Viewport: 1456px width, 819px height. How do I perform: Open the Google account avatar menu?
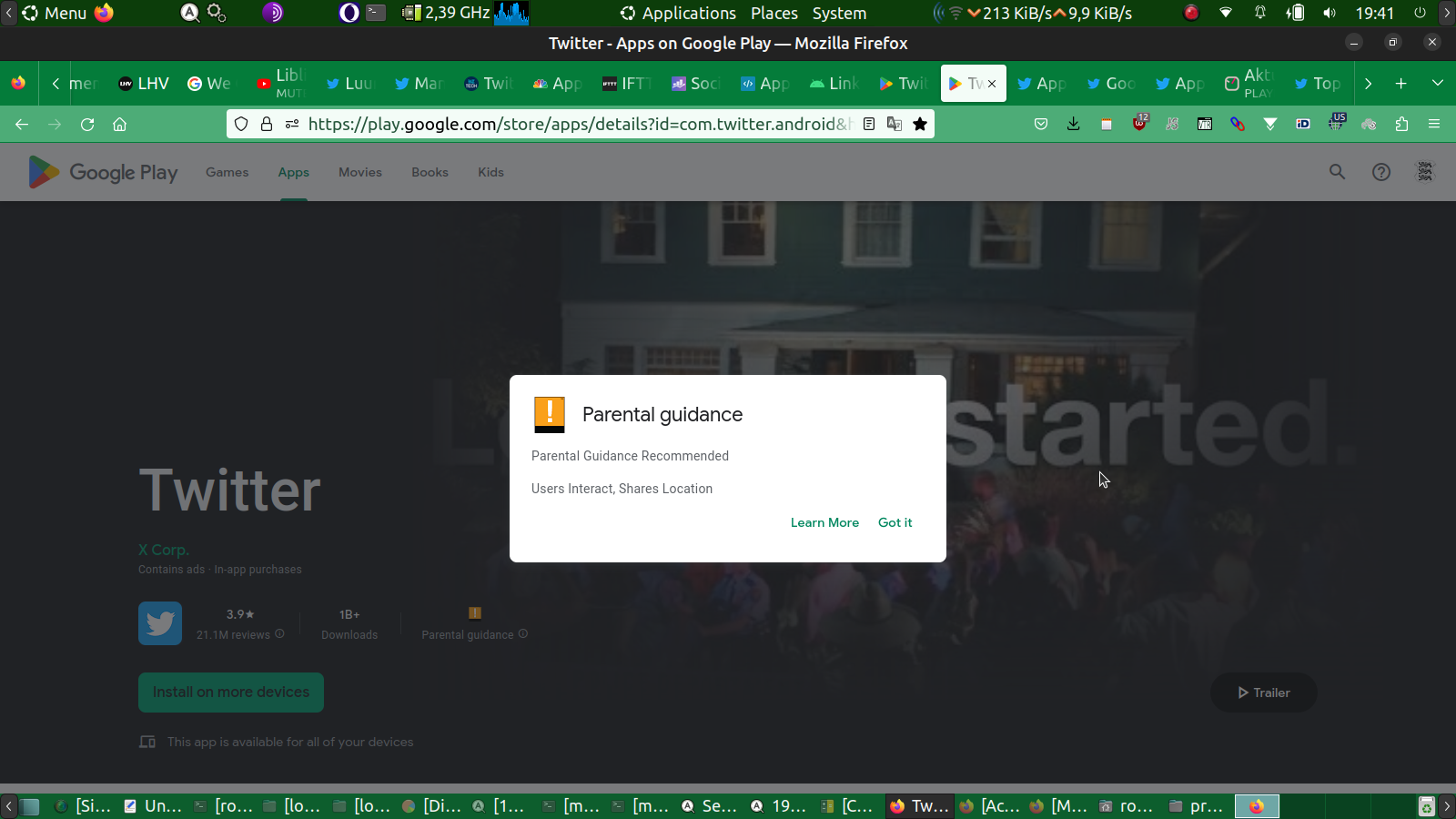point(1425,172)
